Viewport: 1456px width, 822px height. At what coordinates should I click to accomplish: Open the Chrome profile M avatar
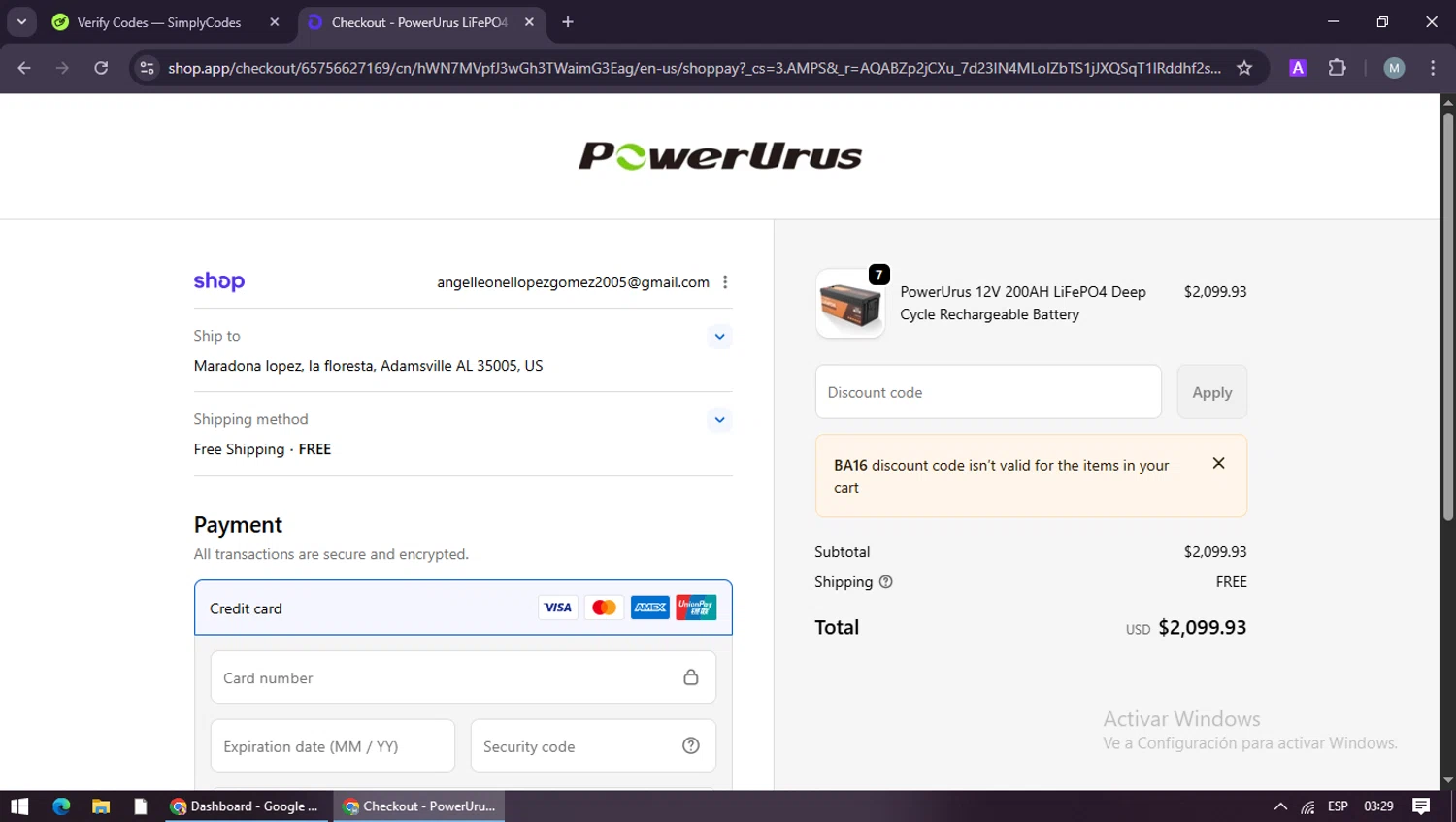(1394, 68)
